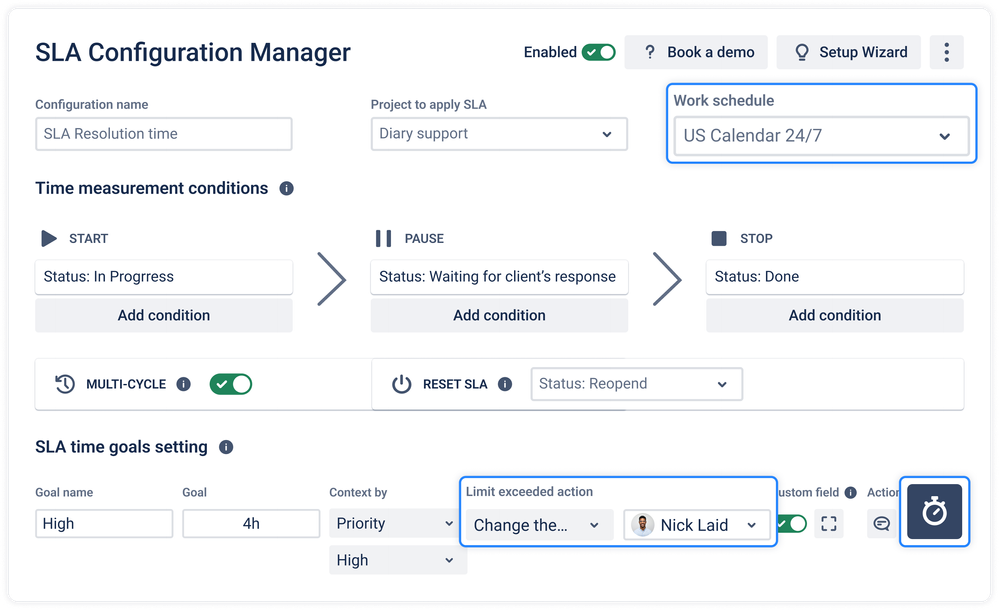Add condition under STOP
This screenshot has height=610, width=999.
point(835,316)
